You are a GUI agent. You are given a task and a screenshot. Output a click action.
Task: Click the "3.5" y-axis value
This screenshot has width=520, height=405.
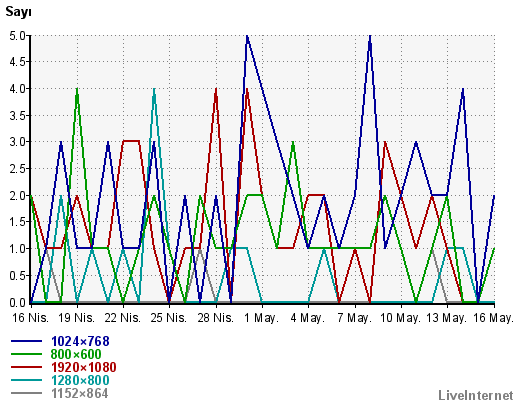[x=18, y=116]
